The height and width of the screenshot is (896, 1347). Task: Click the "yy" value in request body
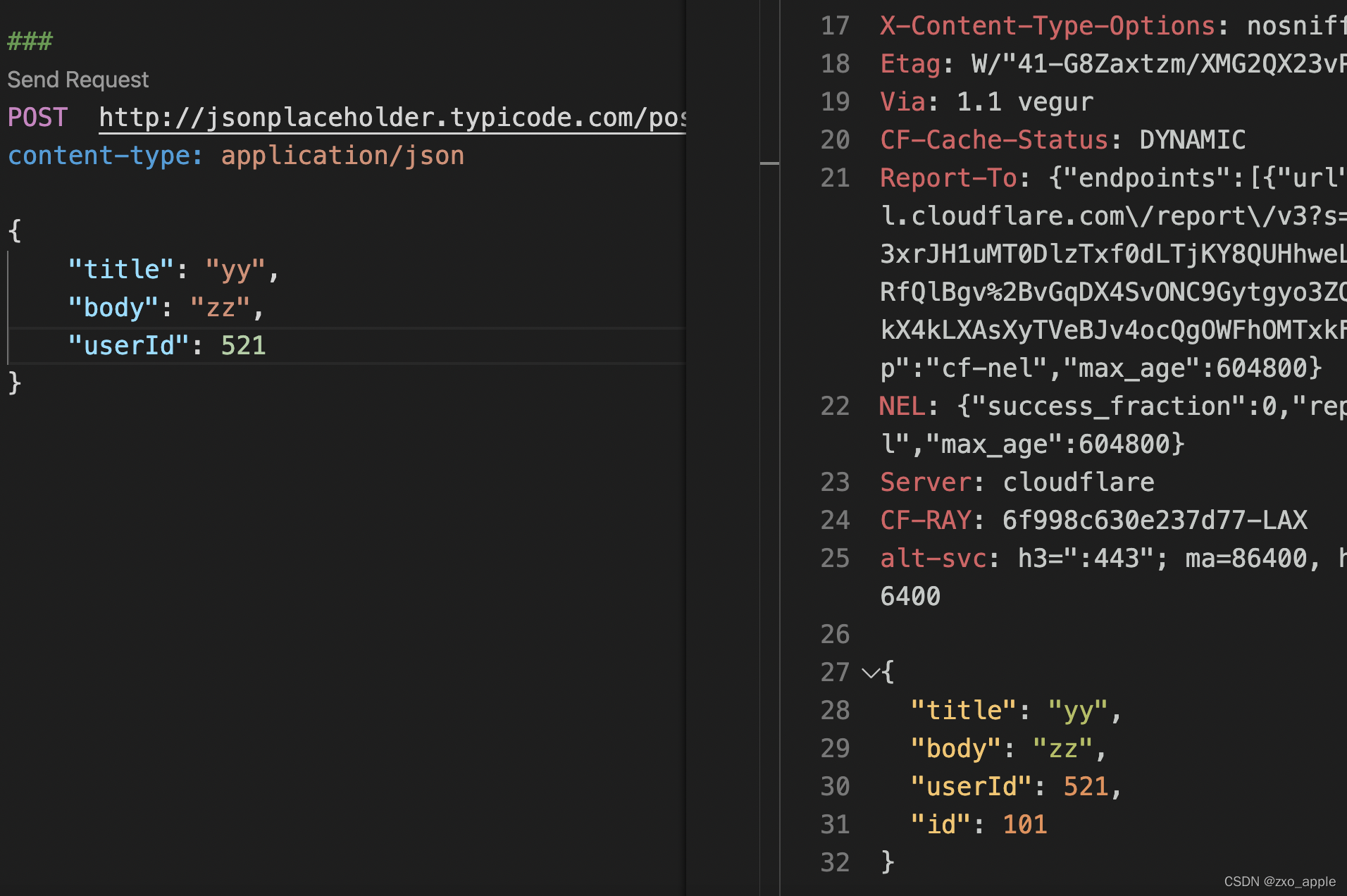tap(235, 270)
